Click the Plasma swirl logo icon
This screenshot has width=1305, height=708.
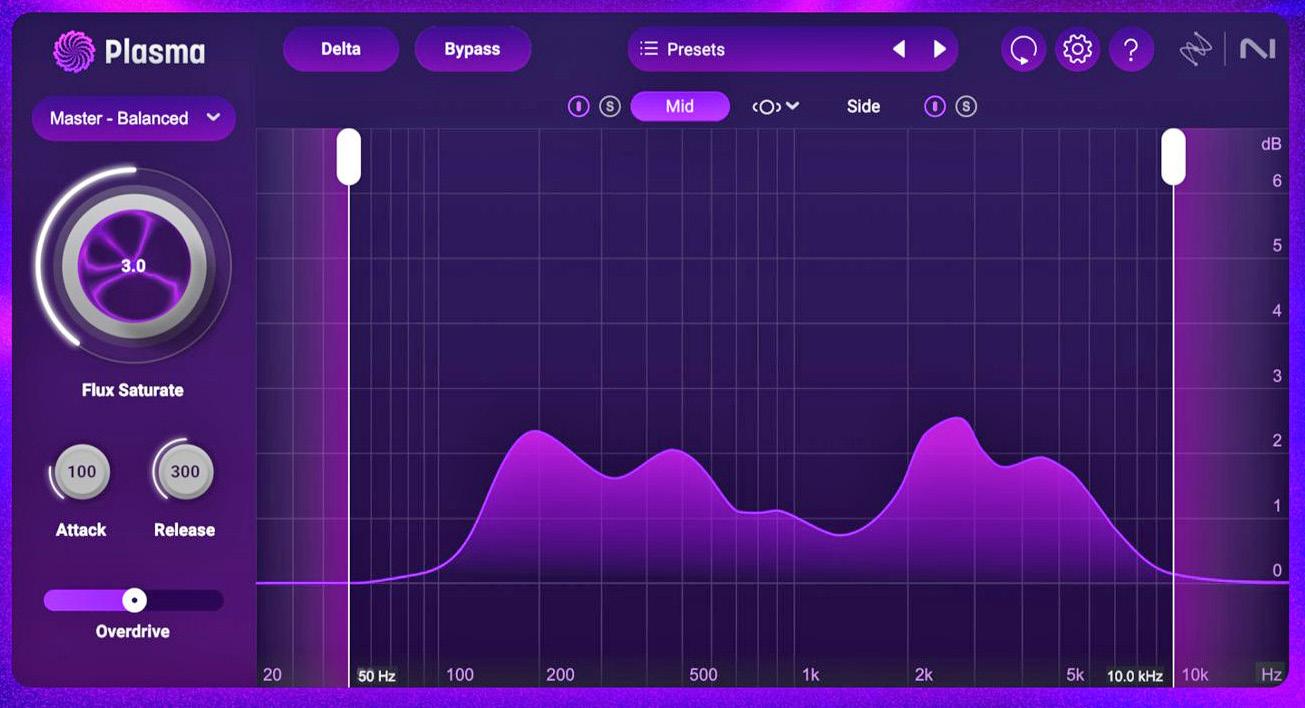pyautogui.click(x=73, y=51)
